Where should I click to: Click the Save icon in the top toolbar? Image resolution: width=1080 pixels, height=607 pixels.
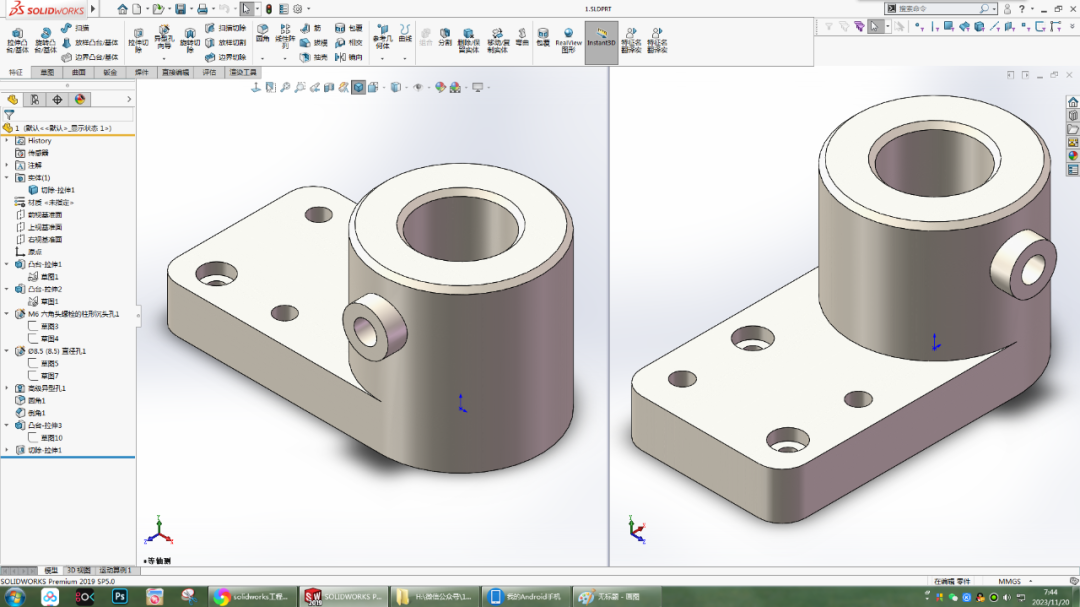click(x=180, y=9)
